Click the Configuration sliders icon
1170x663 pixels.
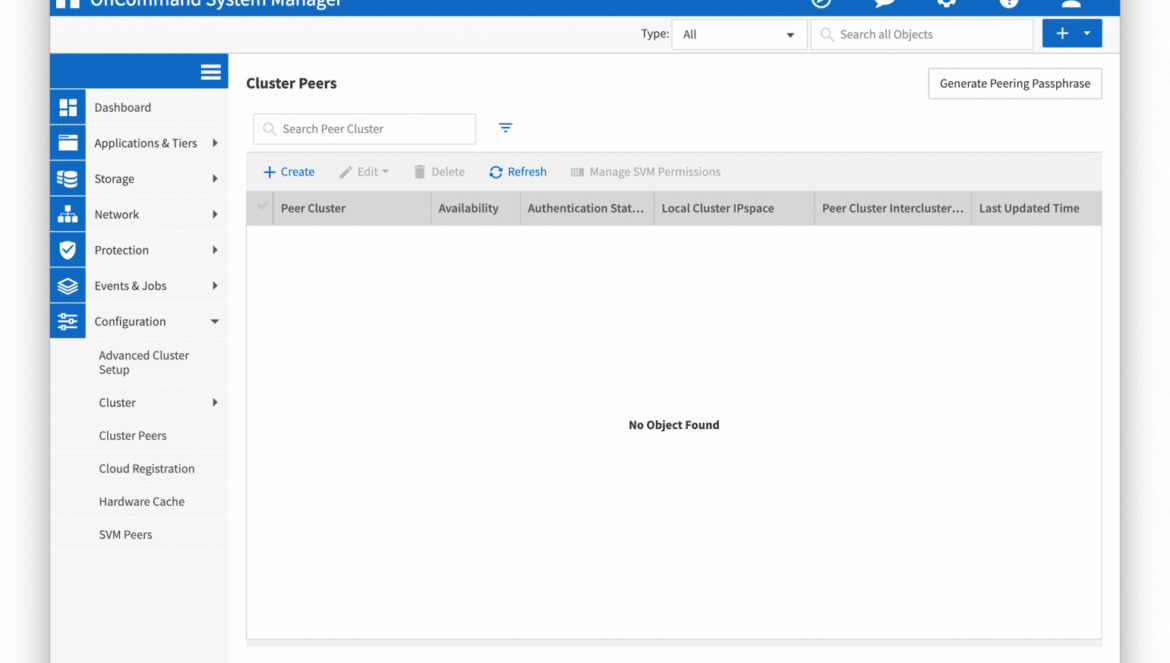68,321
